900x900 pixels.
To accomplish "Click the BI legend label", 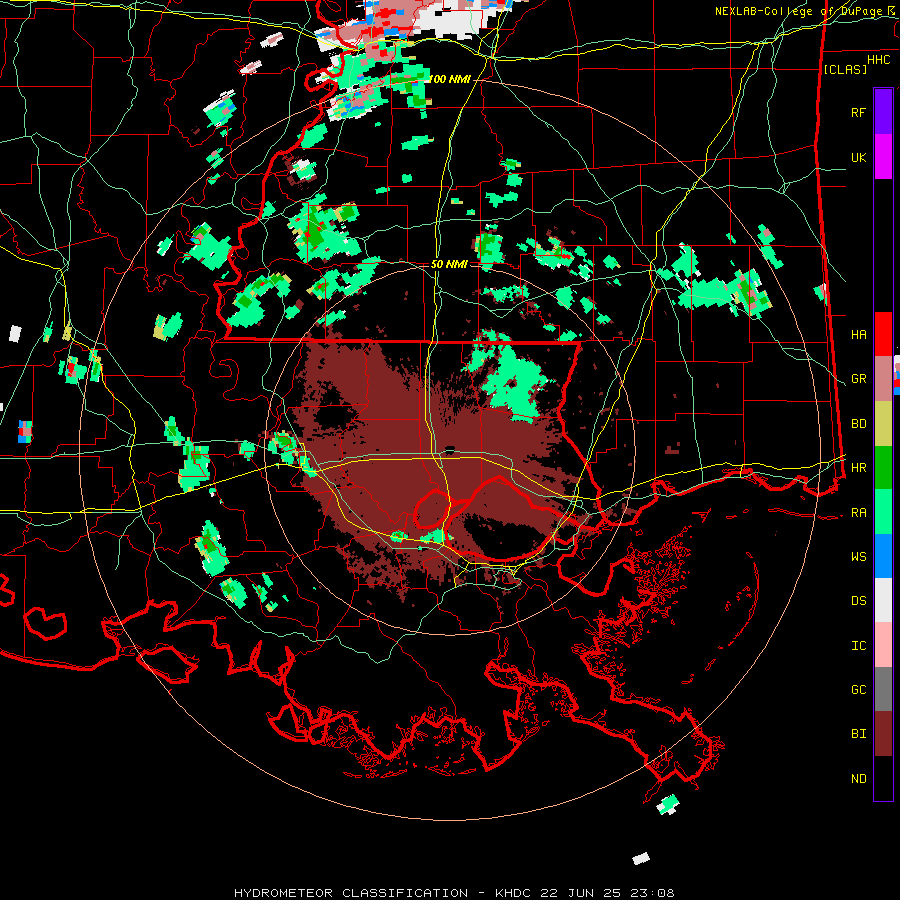I will pos(858,734).
